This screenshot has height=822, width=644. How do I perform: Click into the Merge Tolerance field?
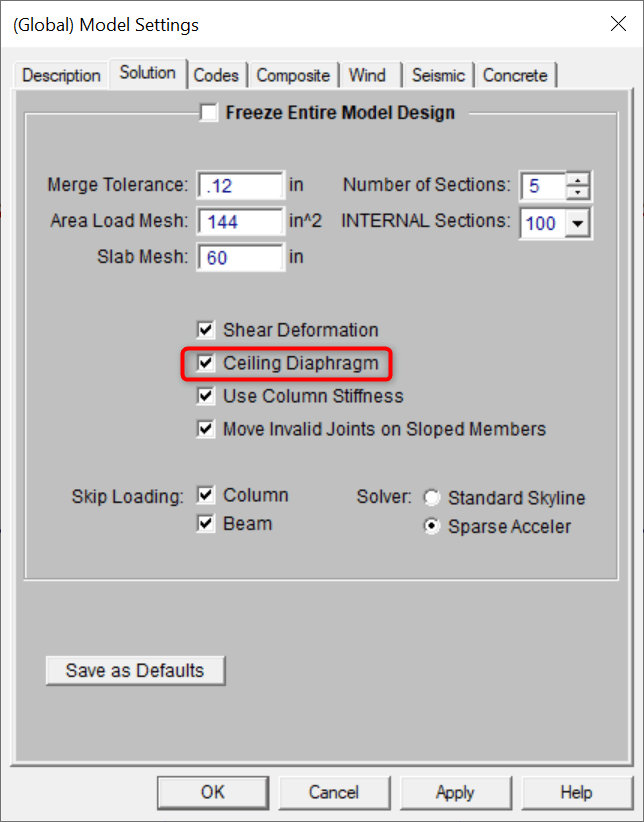click(x=241, y=186)
